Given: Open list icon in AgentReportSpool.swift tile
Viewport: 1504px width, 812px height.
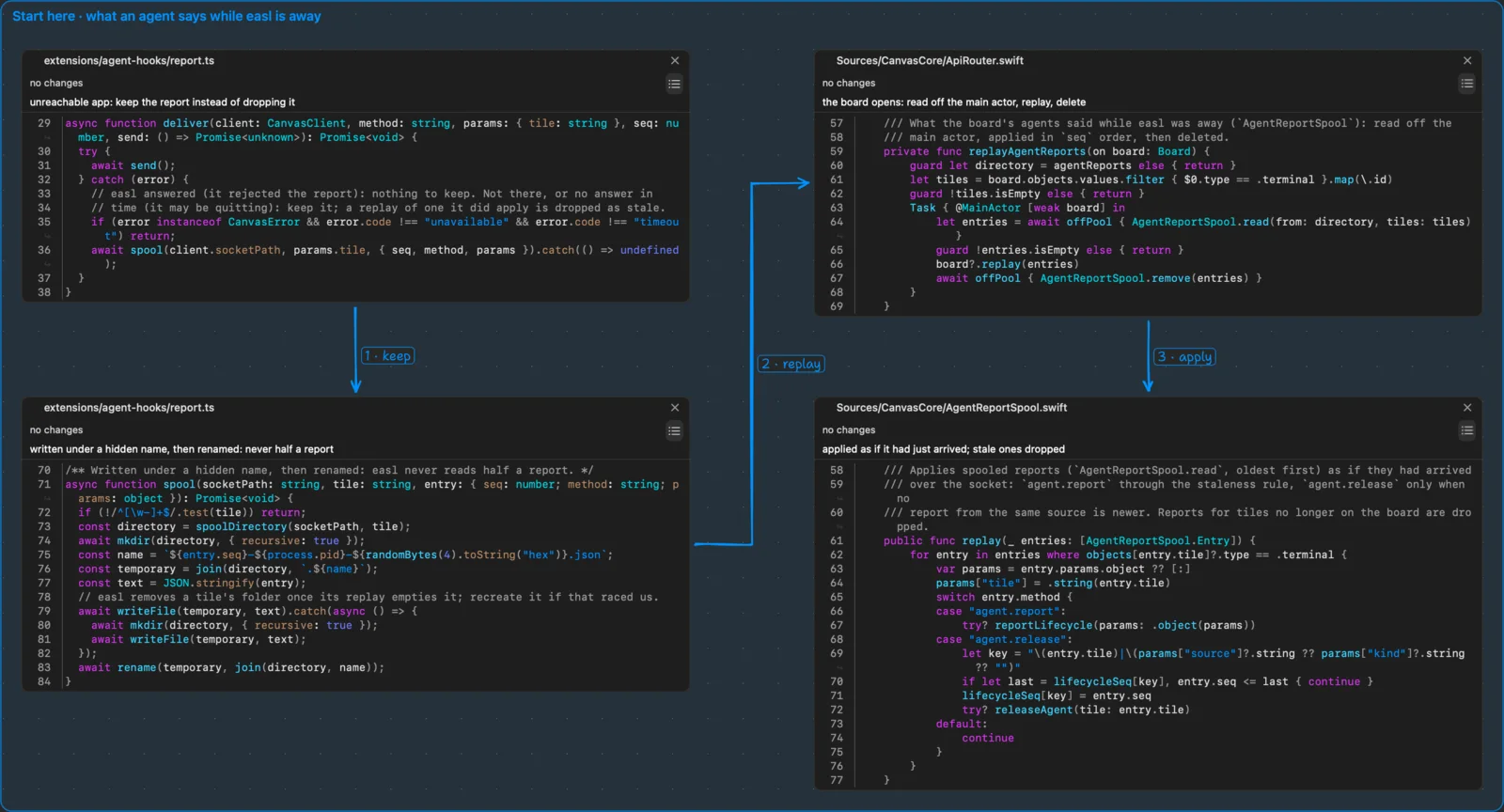Looking at the screenshot, I should 1467,430.
